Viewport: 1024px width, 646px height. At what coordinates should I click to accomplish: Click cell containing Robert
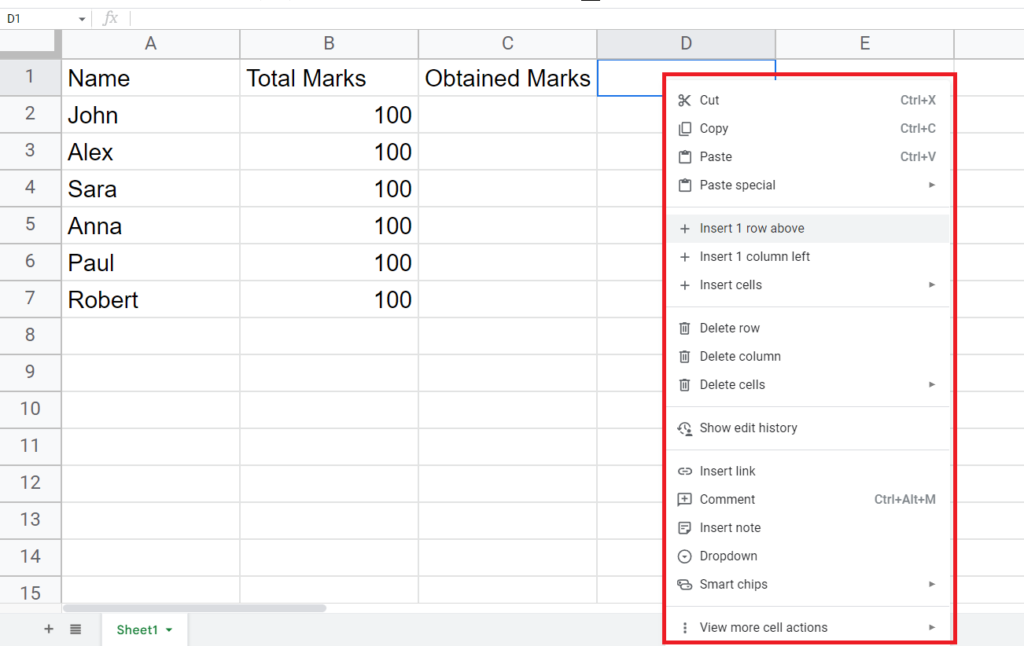(x=151, y=300)
